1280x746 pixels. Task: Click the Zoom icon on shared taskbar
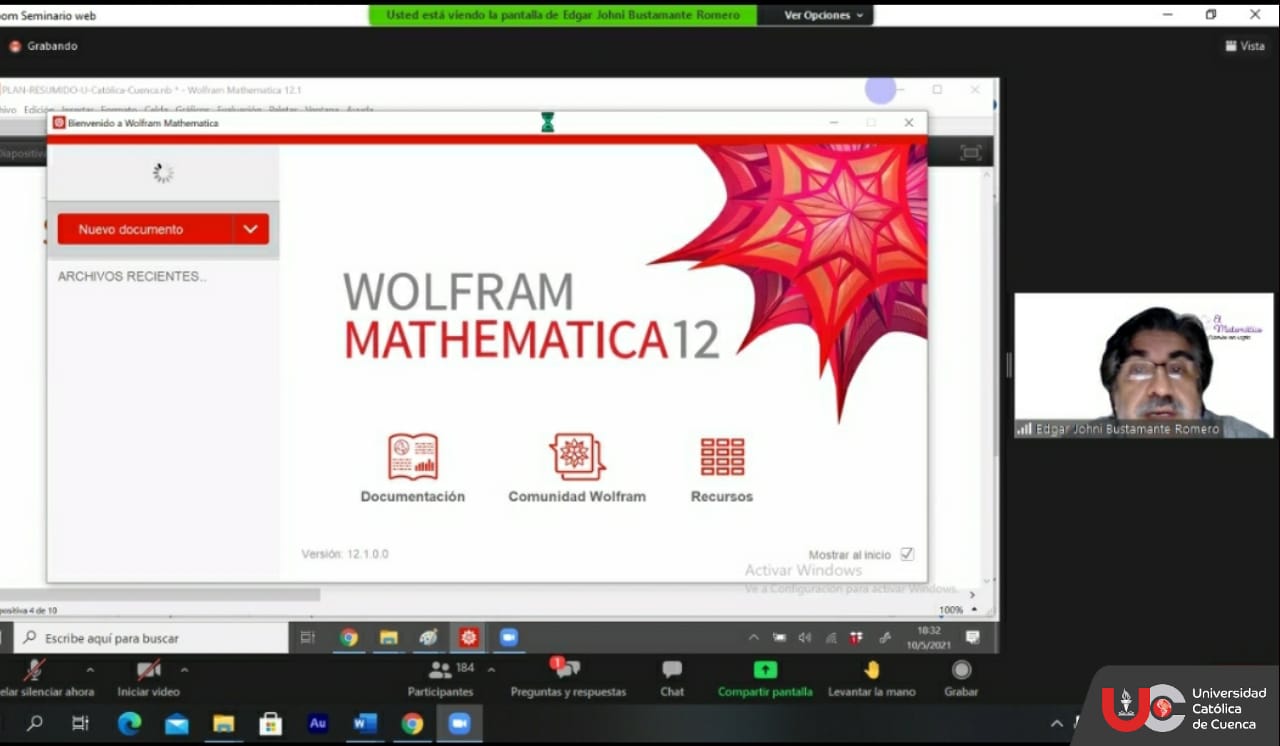[509, 638]
